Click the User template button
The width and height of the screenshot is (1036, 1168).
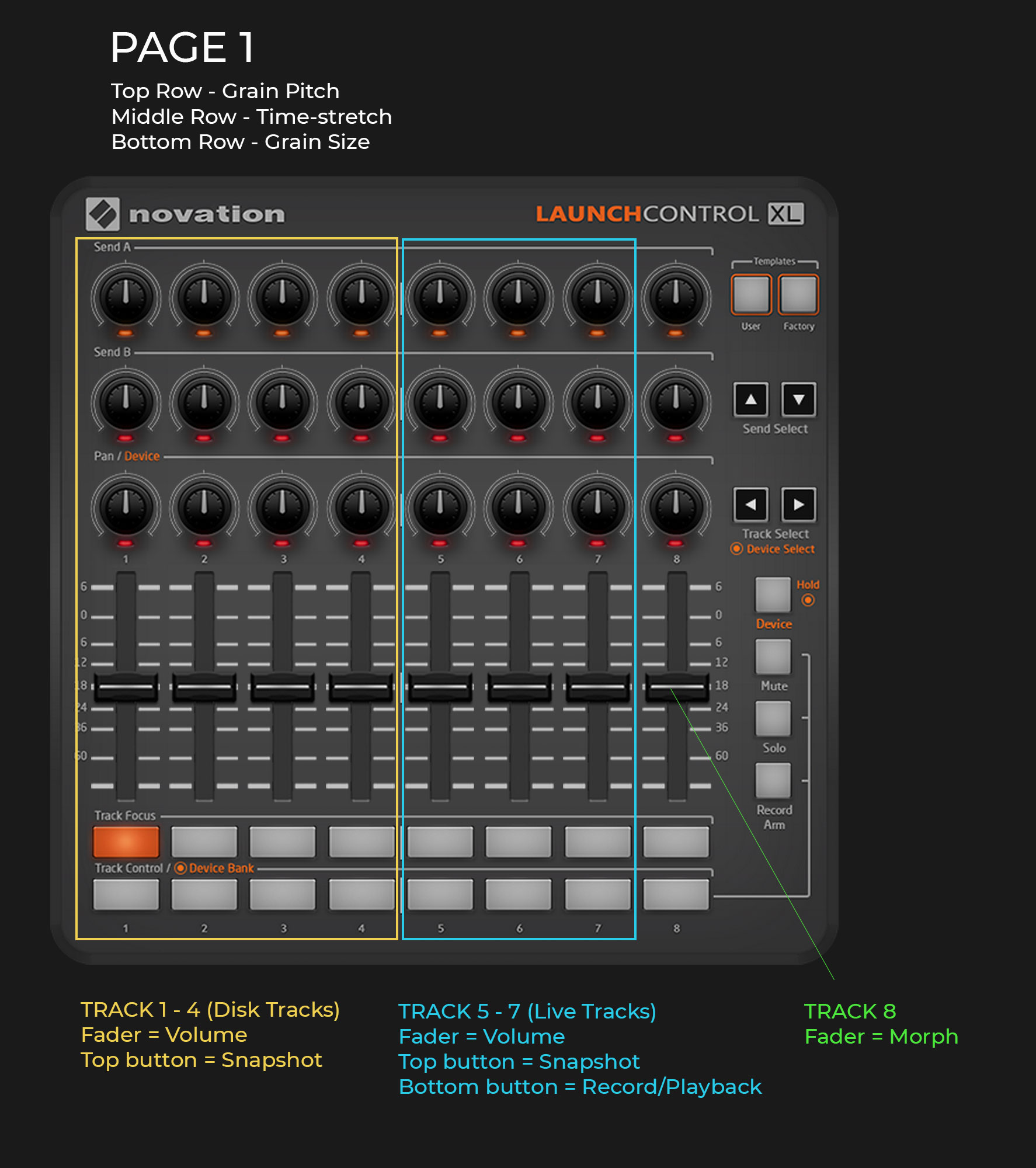pyautogui.click(x=751, y=294)
